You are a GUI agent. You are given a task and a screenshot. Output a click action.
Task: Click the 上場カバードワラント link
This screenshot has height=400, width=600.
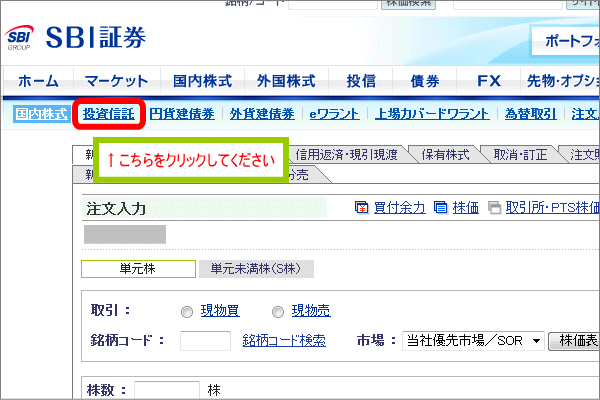click(x=432, y=114)
